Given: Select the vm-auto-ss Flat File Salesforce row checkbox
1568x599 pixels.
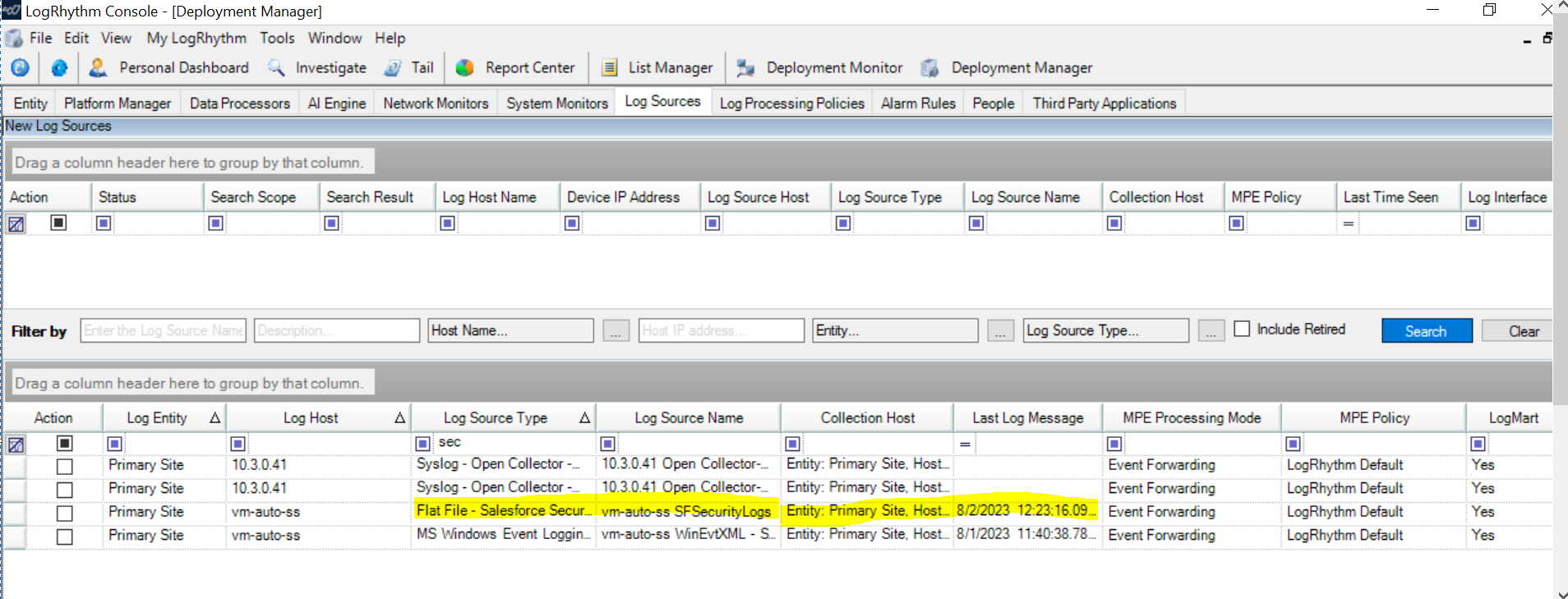Looking at the screenshot, I should pyautogui.click(x=65, y=513).
